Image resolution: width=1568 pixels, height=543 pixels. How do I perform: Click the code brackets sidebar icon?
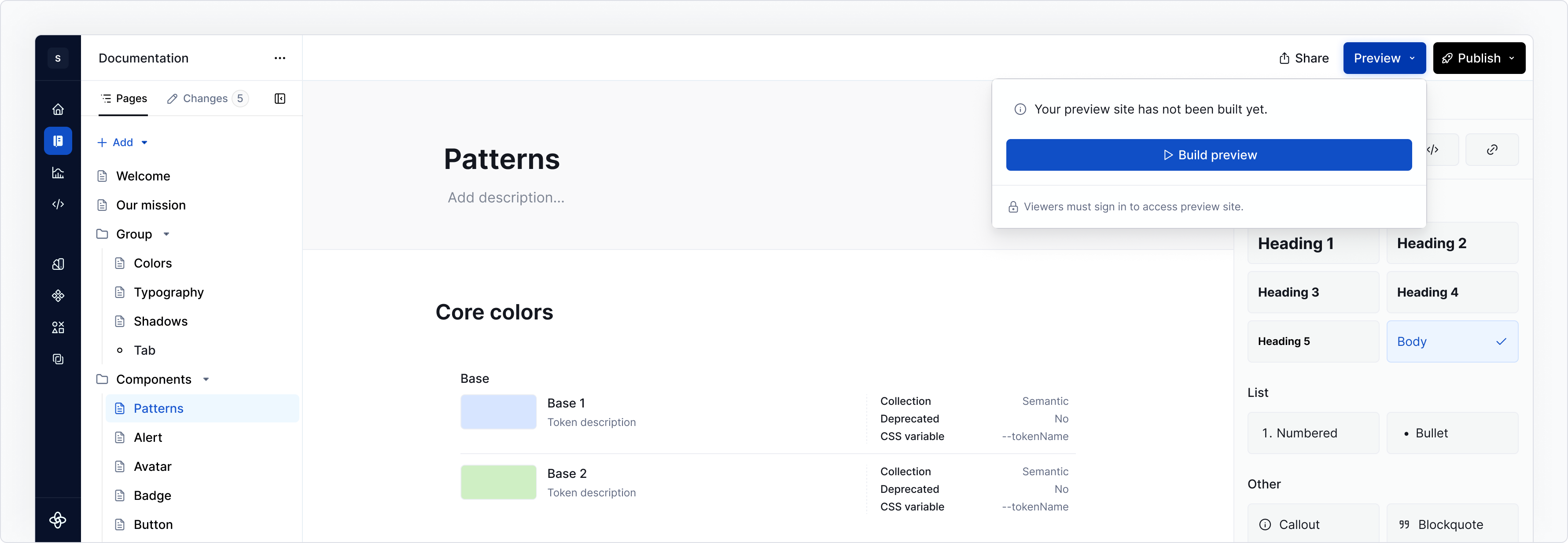[x=58, y=205]
